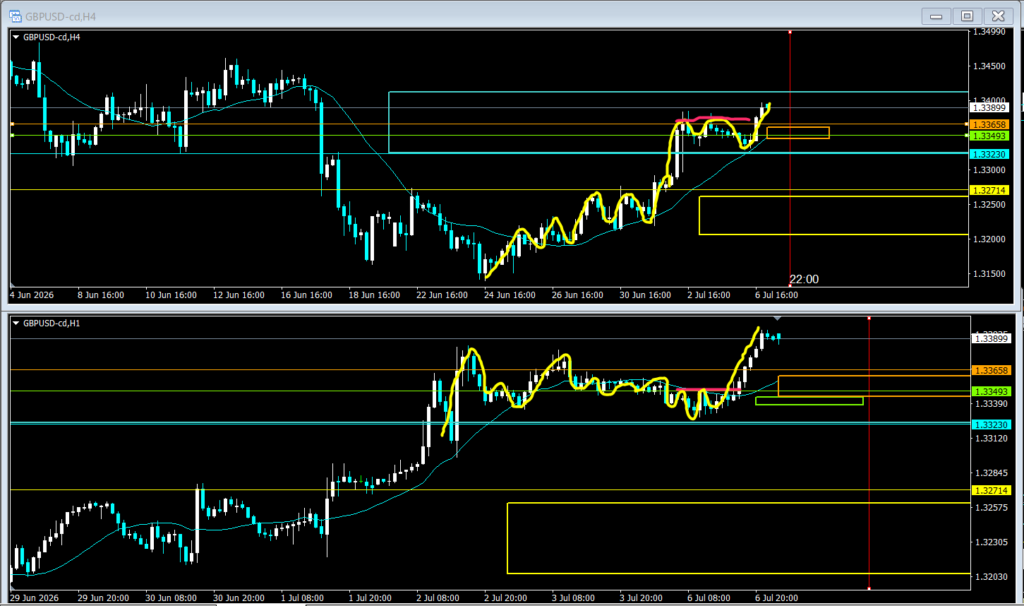Click the 30 Jun 16:00 label on the H4 time axis

pos(645,295)
